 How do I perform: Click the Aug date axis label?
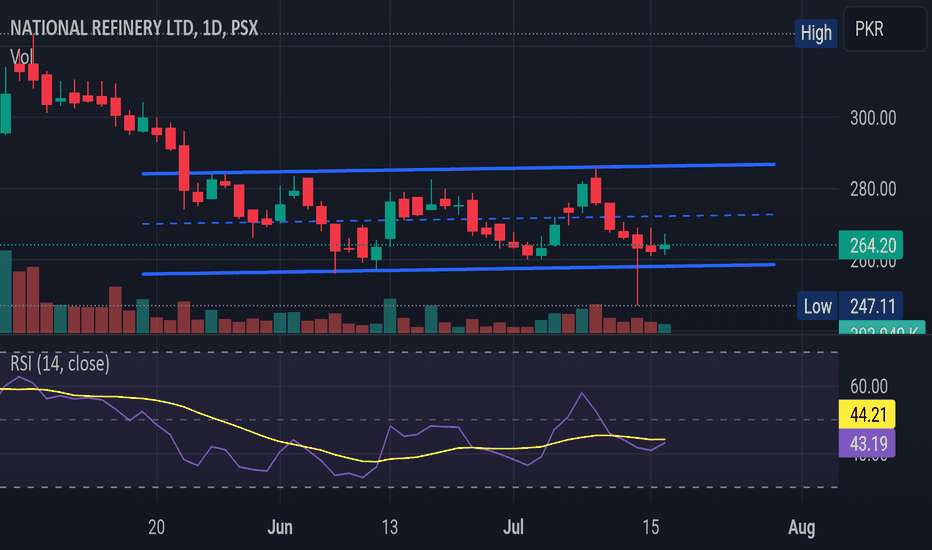point(801,527)
